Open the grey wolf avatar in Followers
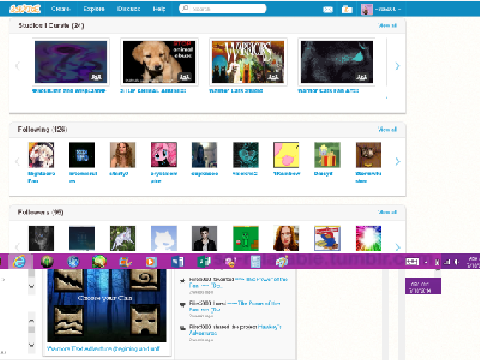 coord(41,239)
